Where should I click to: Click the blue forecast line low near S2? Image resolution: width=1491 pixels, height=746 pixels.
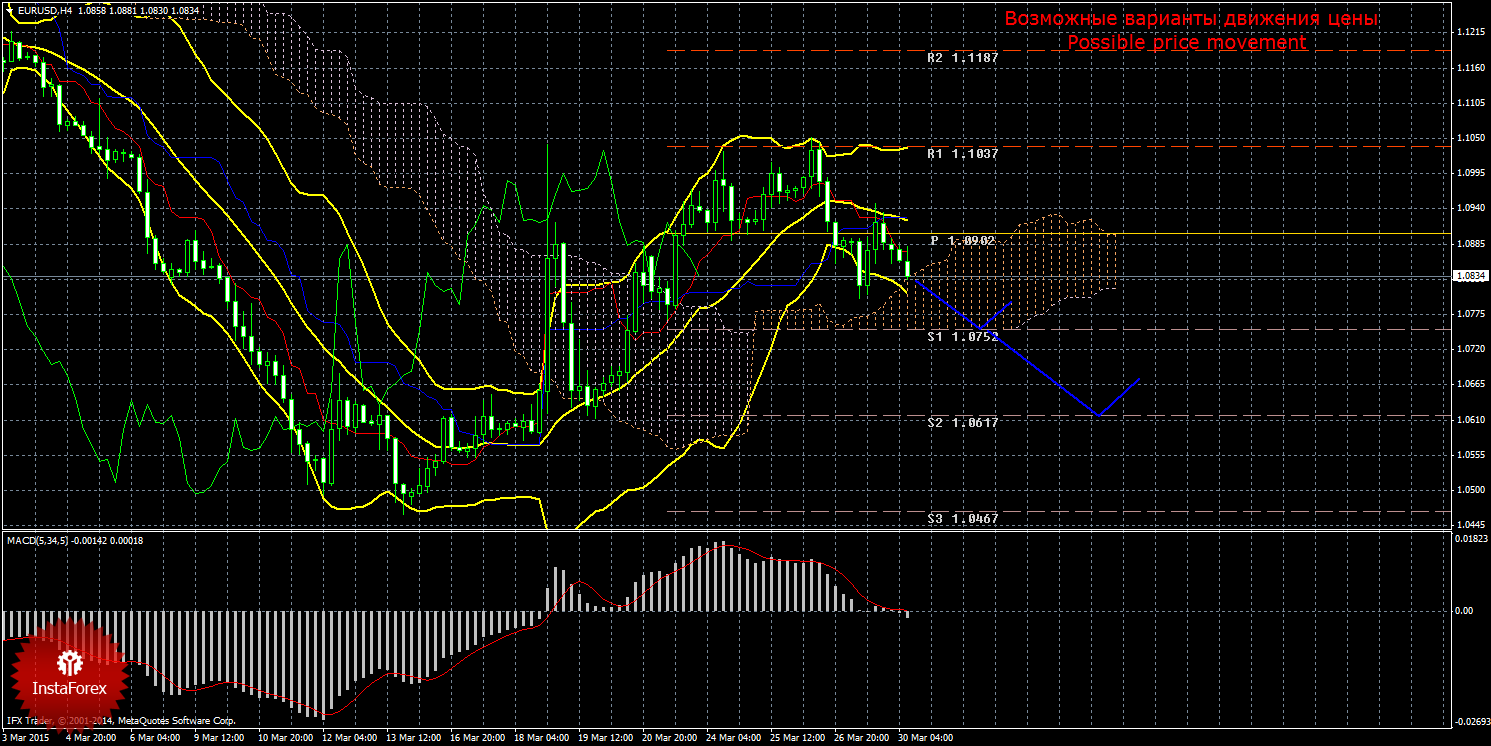[x=1098, y=414]
